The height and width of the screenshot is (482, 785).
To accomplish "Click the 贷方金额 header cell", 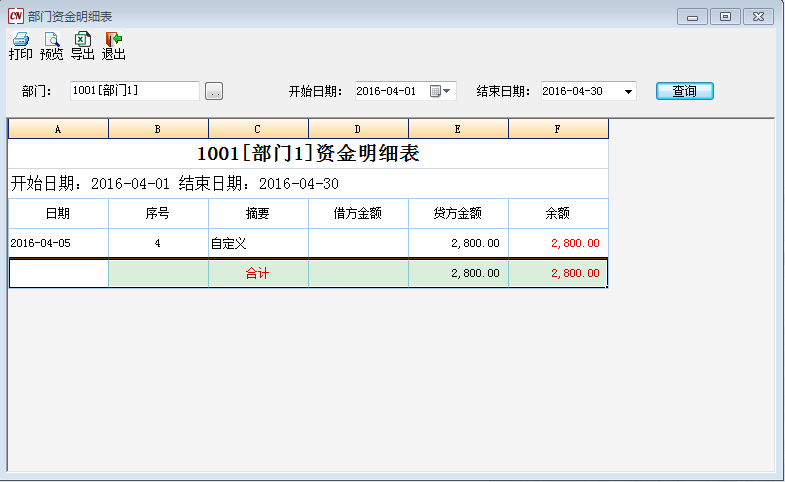I will [459, 214].
